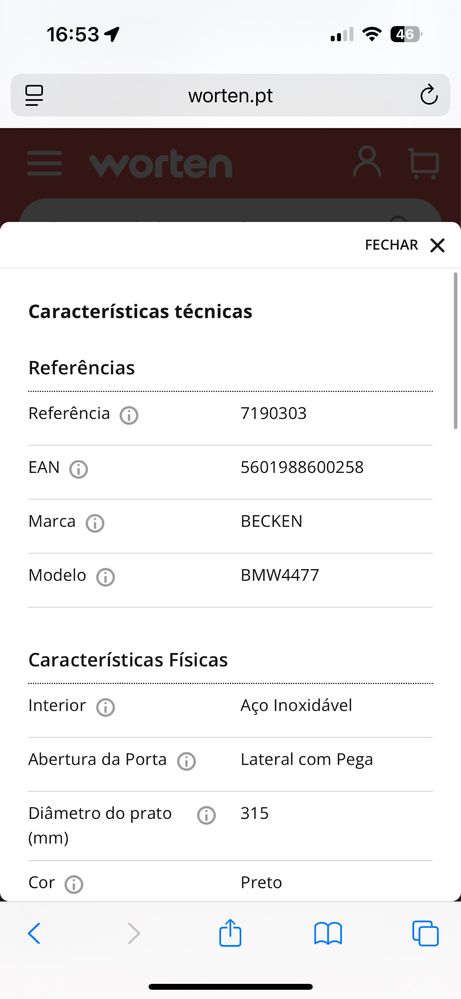Open the Worten hamburger menu
This screenshot has height=999, width=461.
click(x=45, y=163)
